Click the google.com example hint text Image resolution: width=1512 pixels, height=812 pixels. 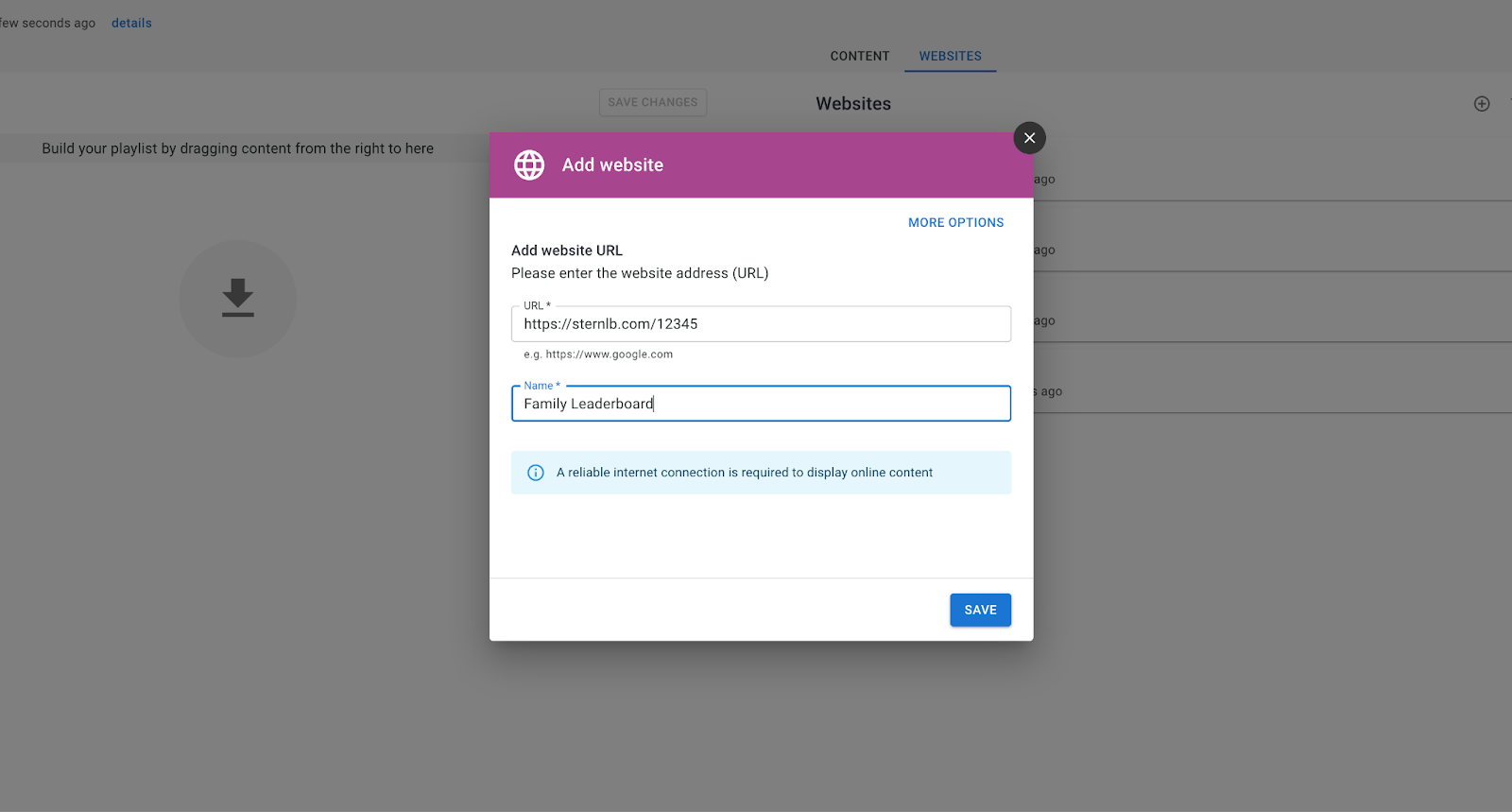pos(598,354)
